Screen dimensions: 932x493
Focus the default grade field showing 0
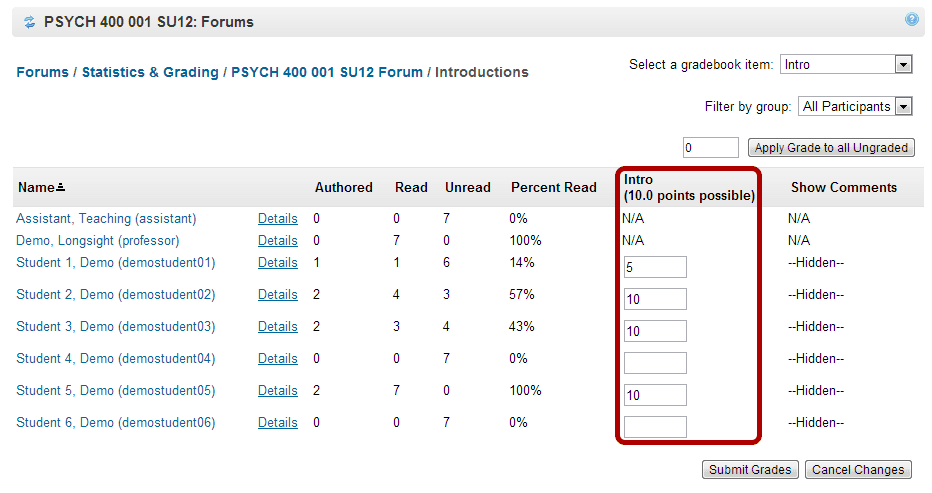[x=710, y=147]
